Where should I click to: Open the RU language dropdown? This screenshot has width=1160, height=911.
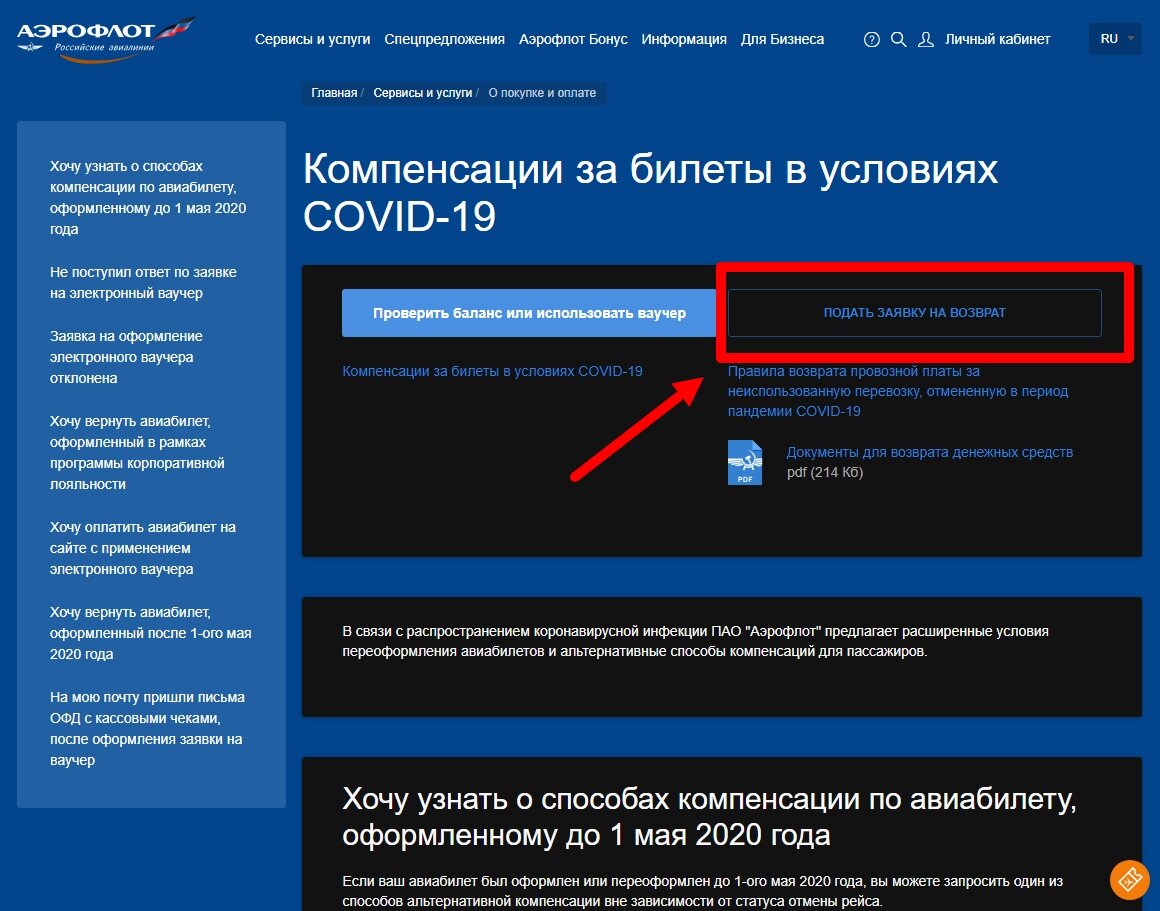coord(1115,38)
